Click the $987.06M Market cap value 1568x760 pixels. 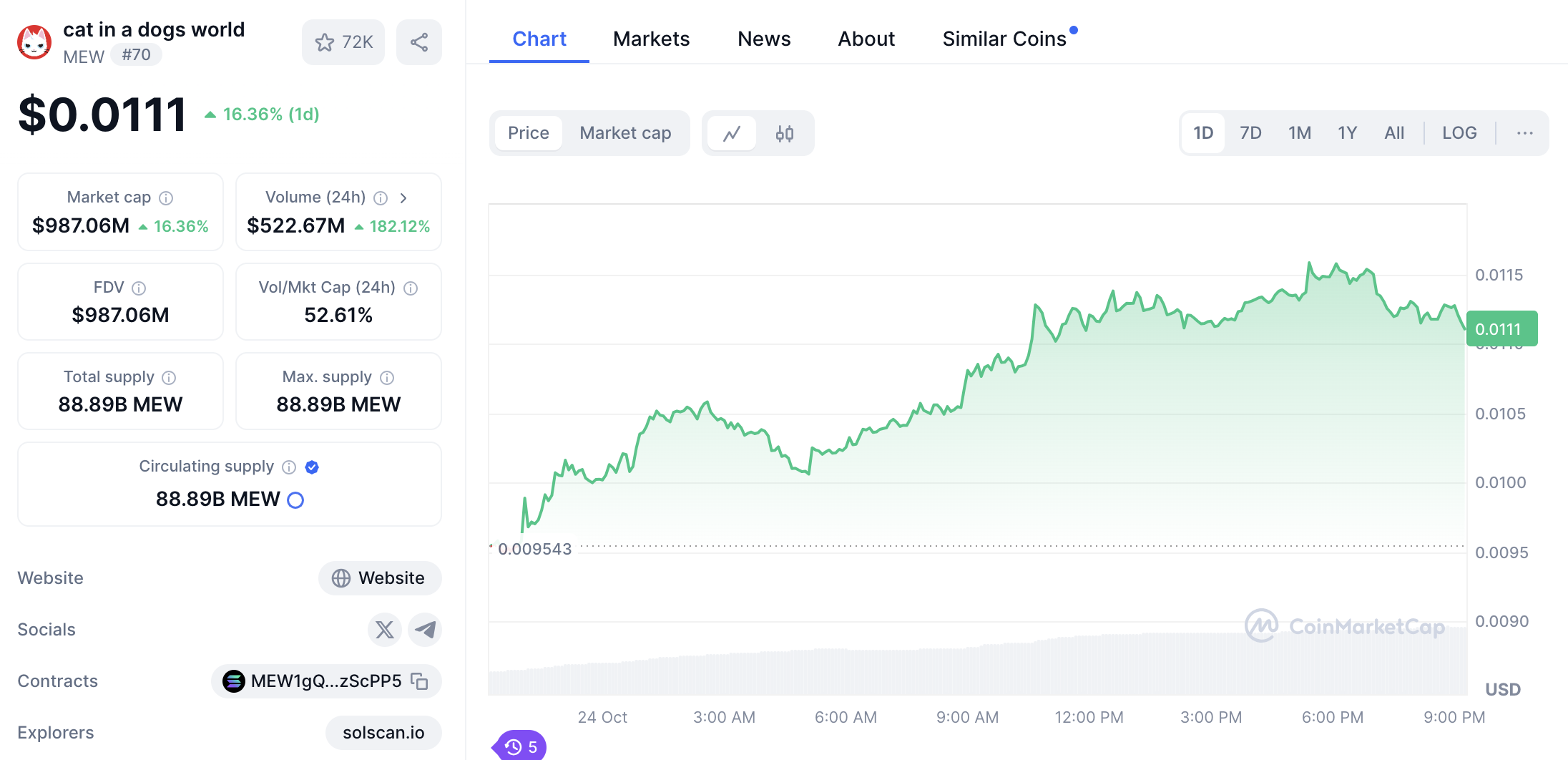(x=81, y=226)
